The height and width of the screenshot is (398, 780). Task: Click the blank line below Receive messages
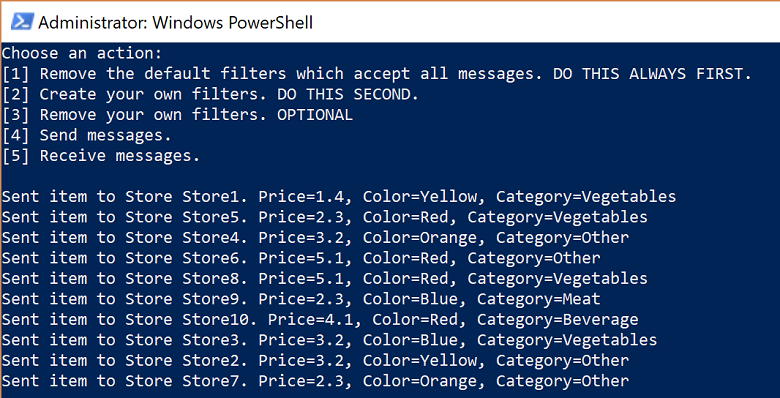pyautogui.click(x=390, y=176)
